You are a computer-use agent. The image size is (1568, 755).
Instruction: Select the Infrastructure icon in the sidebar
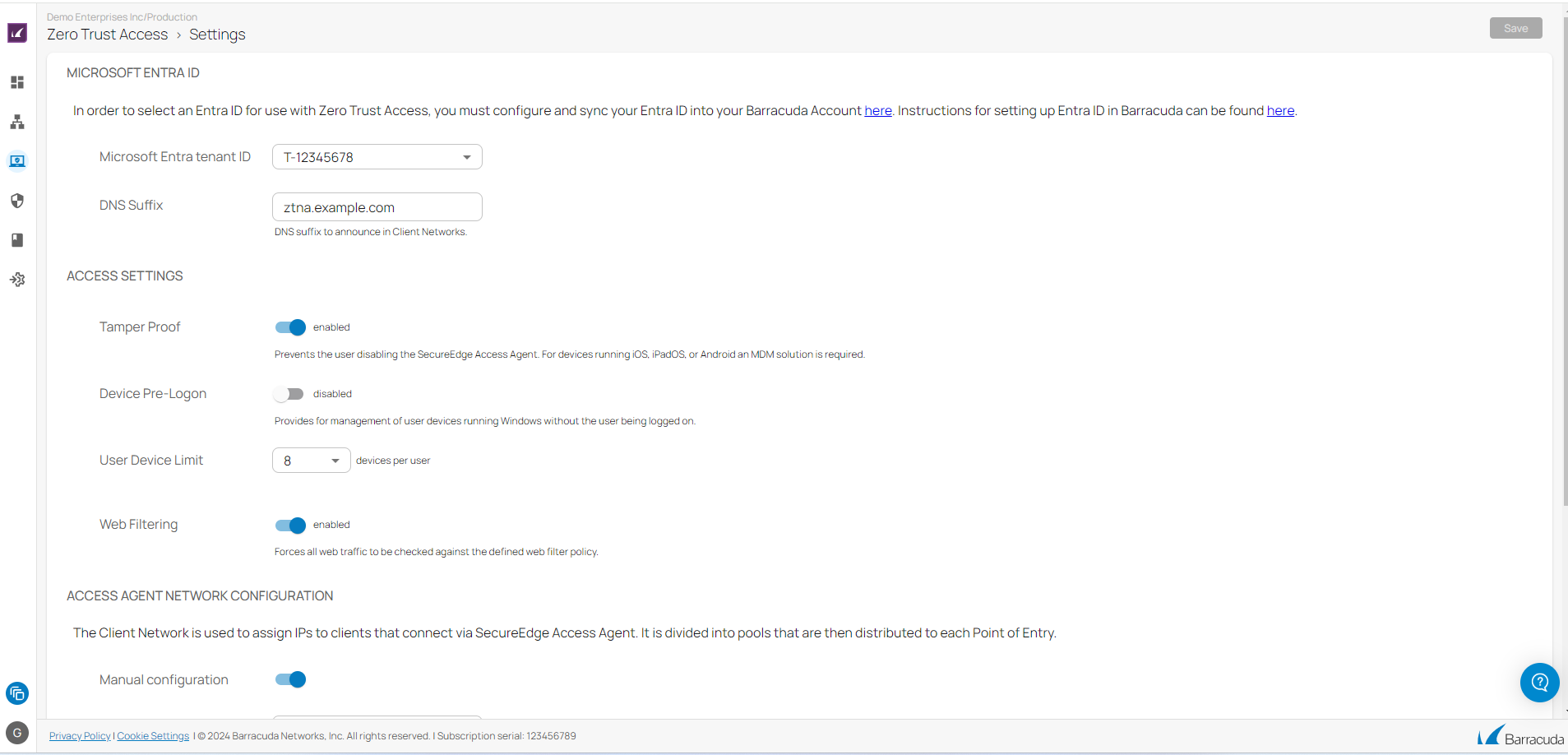17,122
